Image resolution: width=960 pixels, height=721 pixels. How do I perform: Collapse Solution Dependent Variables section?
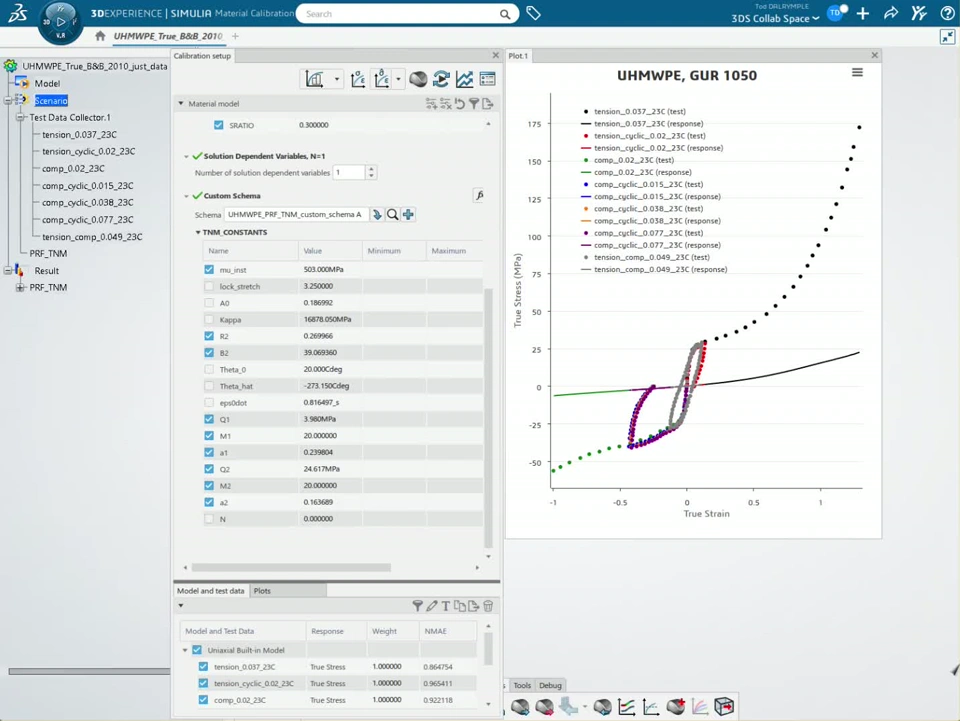point(186,157)
